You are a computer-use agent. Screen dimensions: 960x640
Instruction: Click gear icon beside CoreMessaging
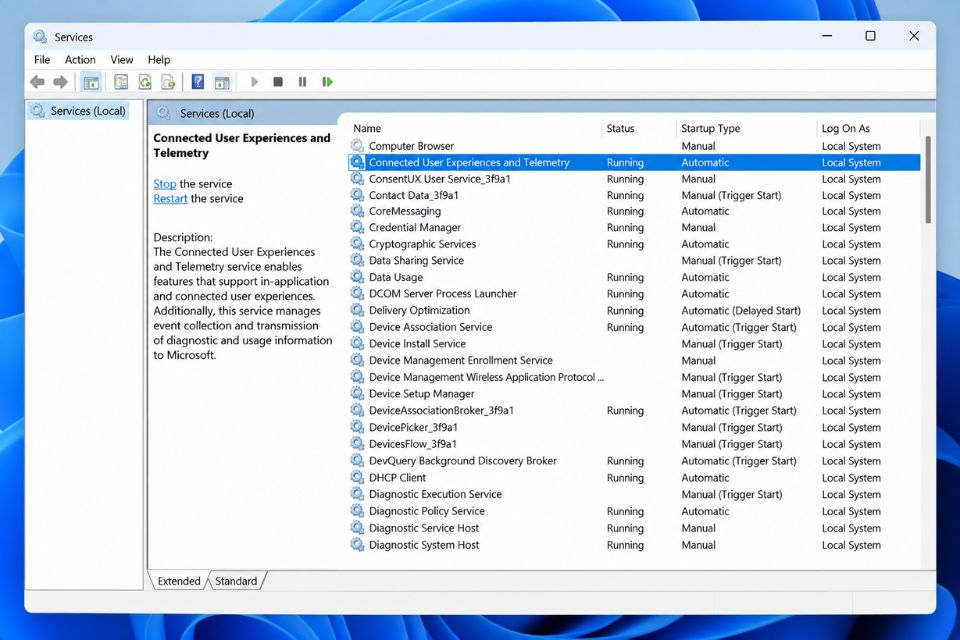357,211
